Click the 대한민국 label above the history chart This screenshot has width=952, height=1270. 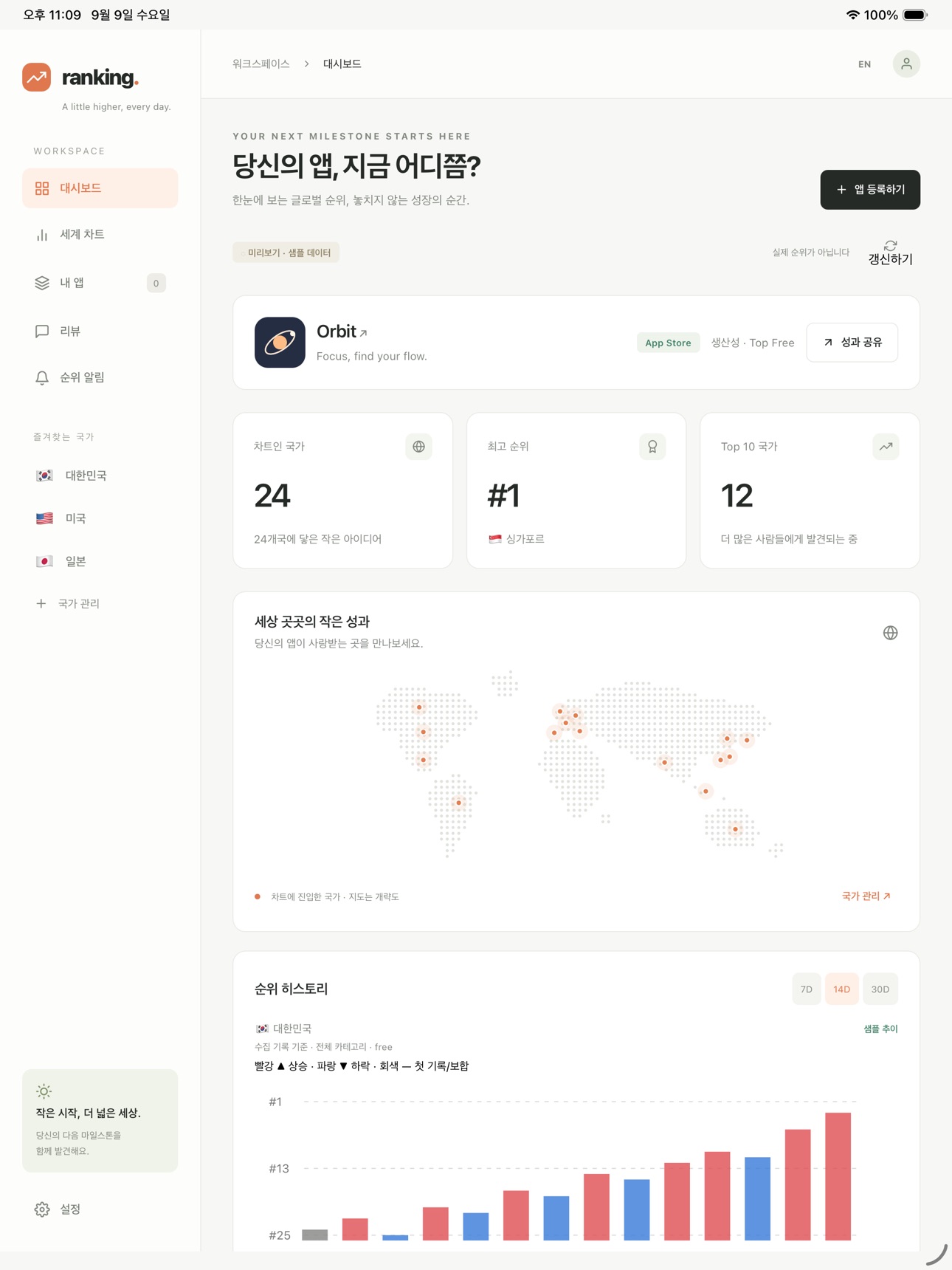pyautogui.click(x=292, y=1029)
